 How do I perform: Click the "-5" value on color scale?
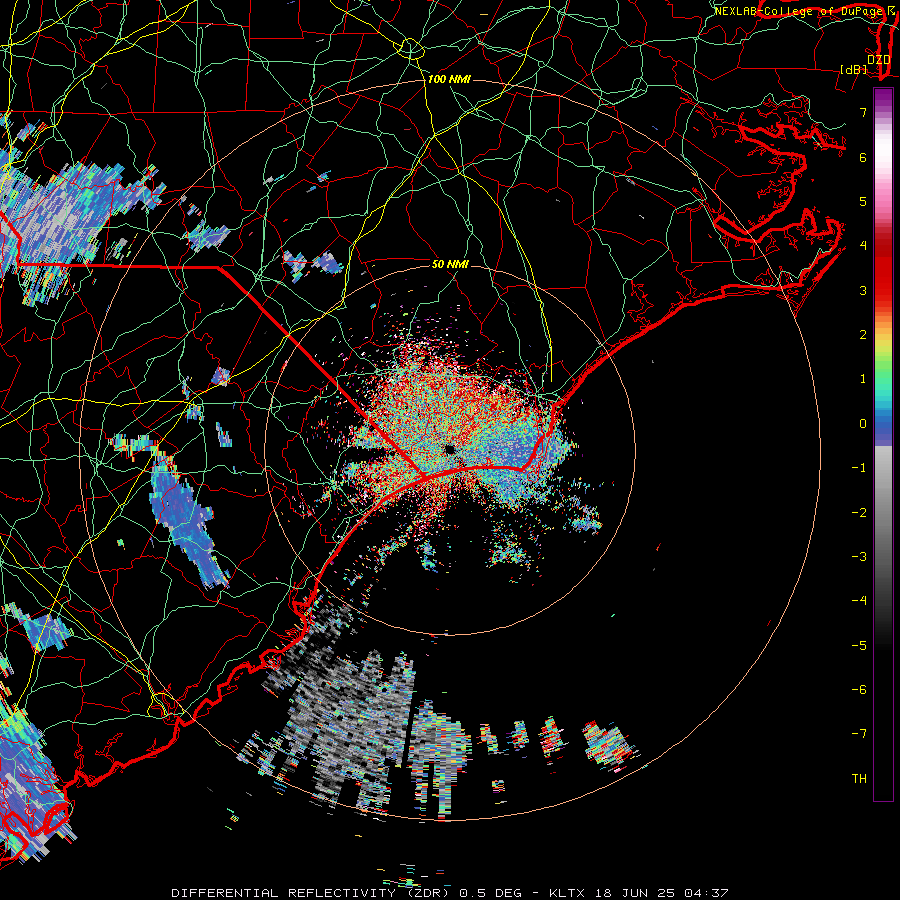pos(859,646)
